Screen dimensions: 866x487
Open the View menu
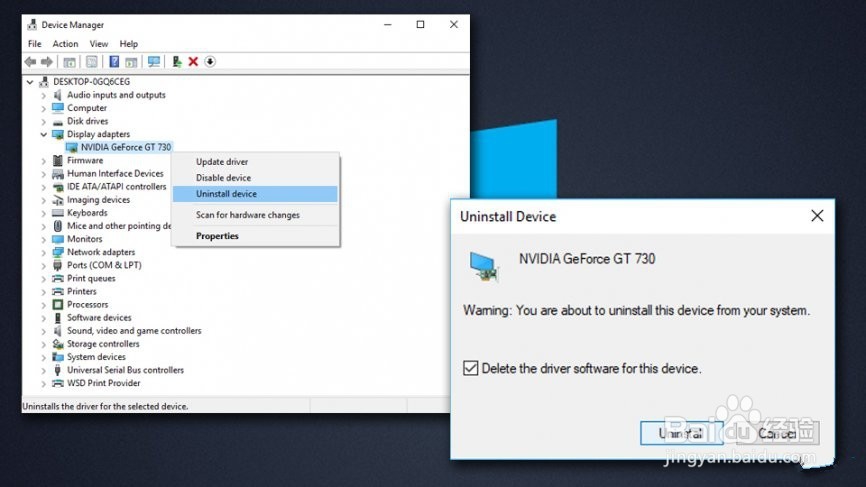pyautogui.click(x=99, y=44)
